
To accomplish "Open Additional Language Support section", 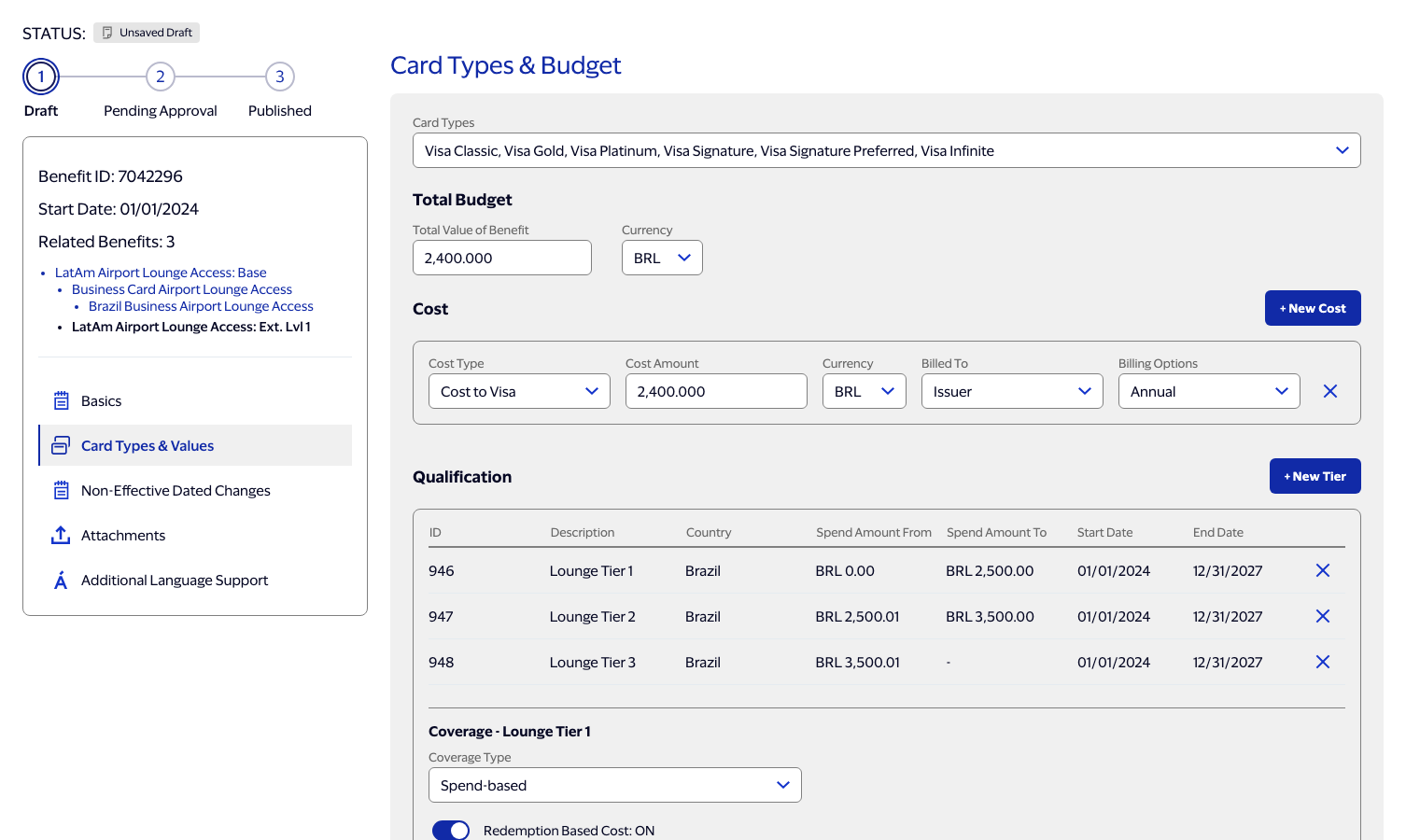I will (195, 581).
